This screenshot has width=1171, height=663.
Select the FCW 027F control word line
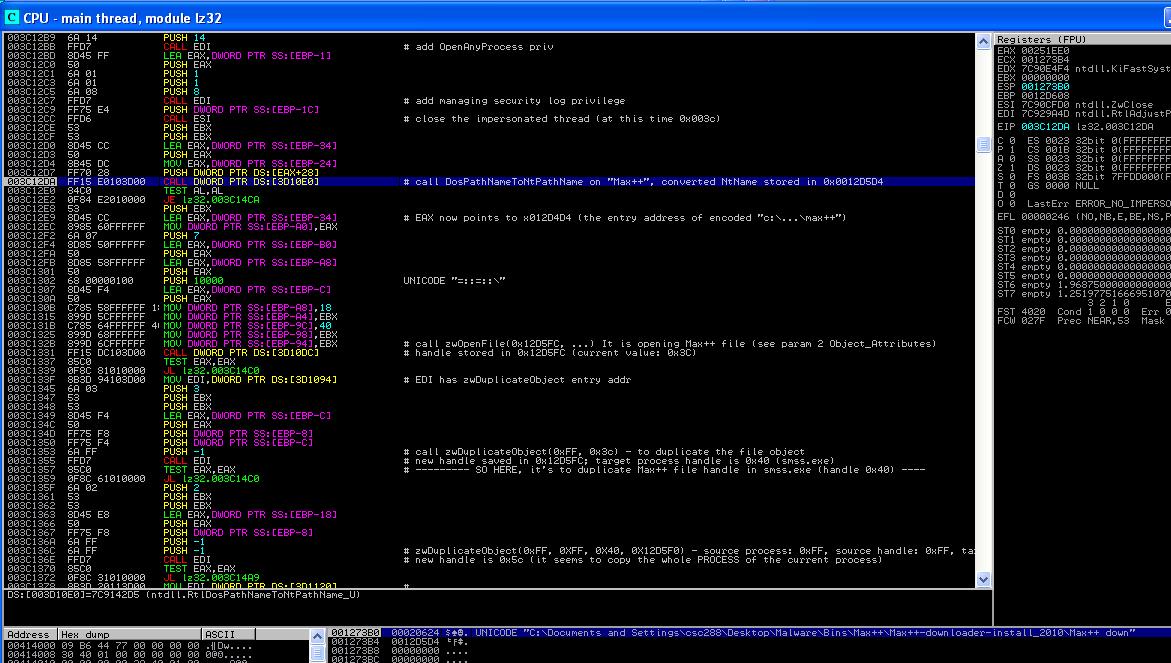1084,320
